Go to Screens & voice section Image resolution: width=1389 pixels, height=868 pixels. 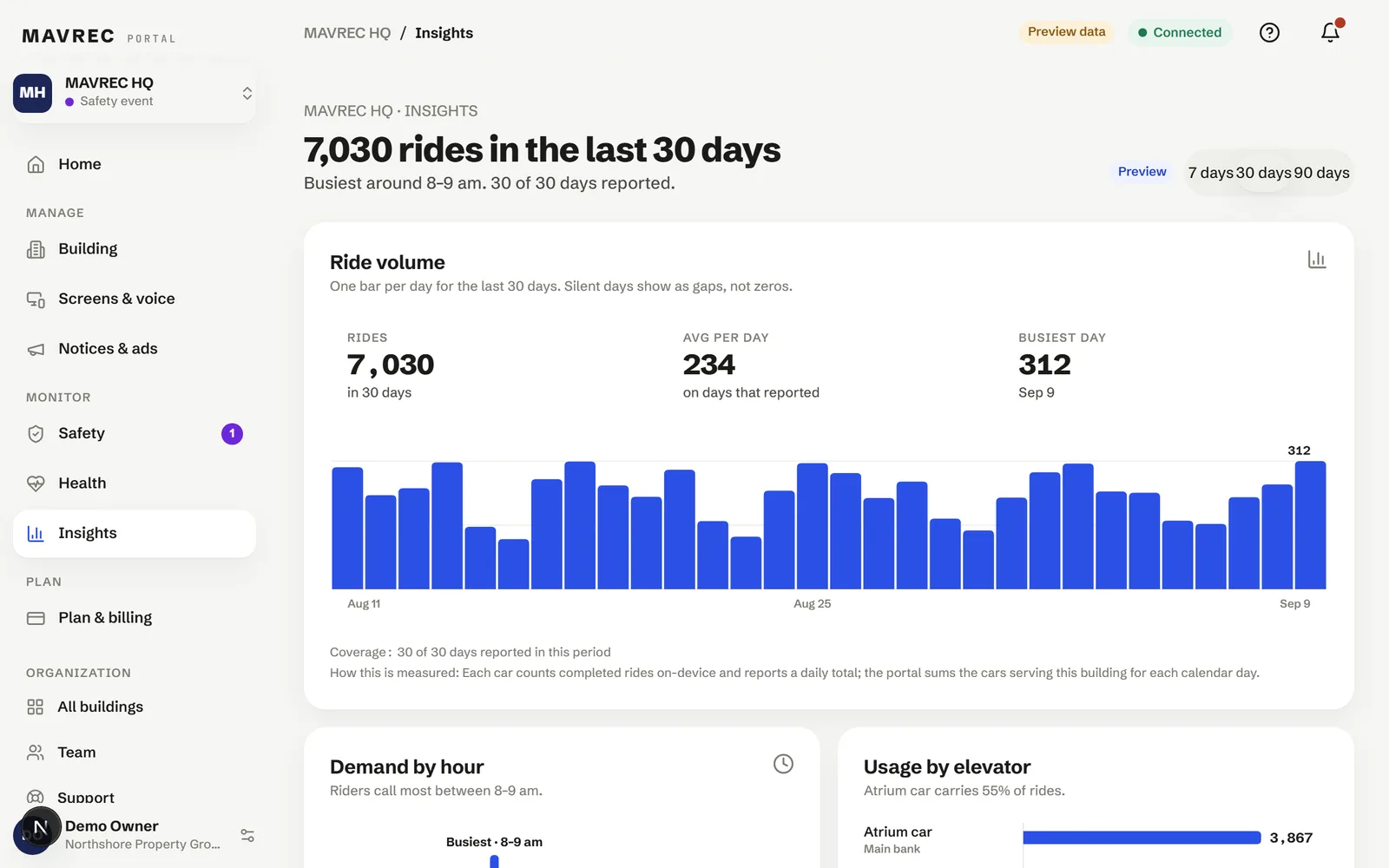coord(135,299)
